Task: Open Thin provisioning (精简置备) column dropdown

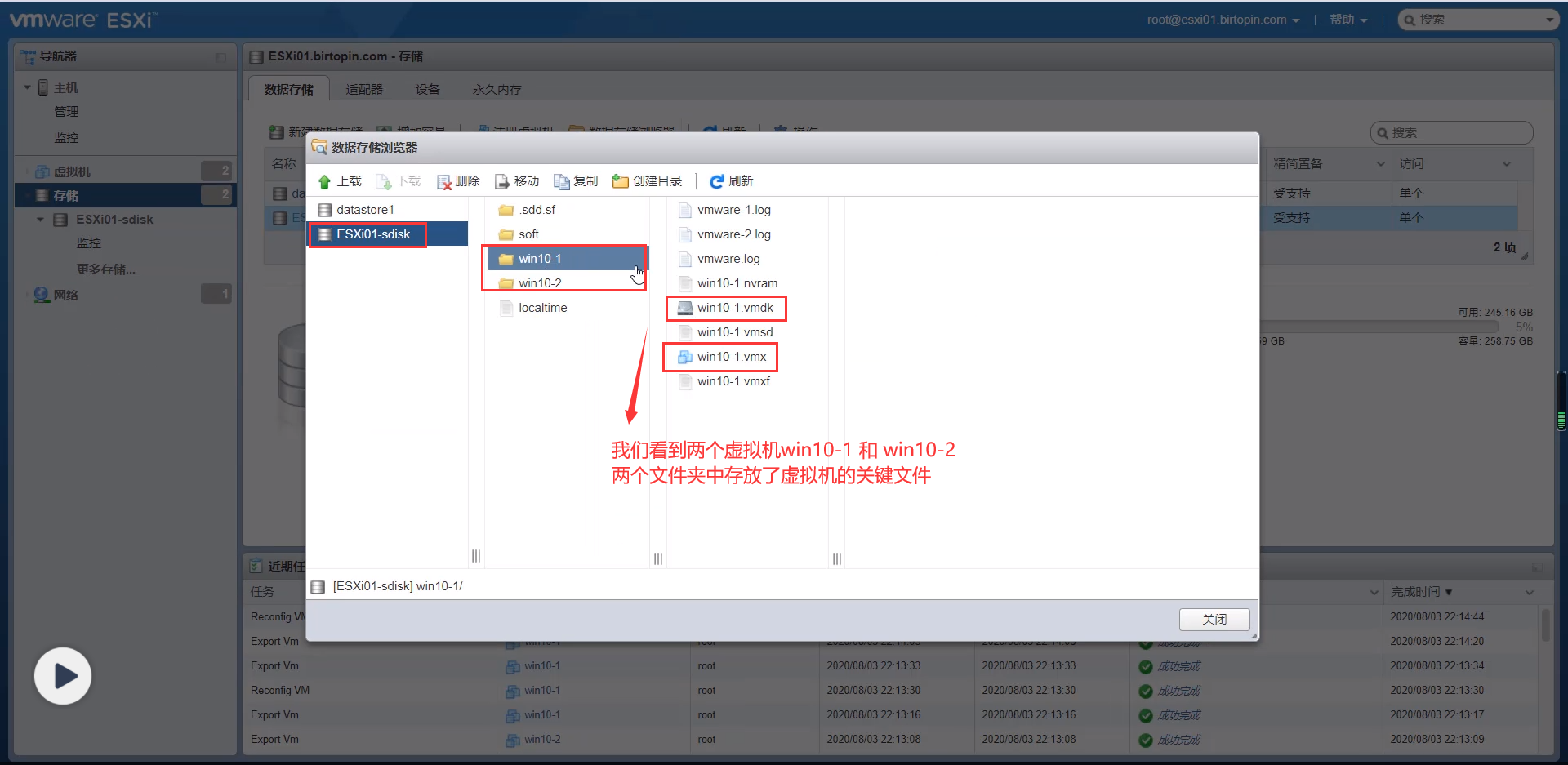Action: (x=1381, y=164)
